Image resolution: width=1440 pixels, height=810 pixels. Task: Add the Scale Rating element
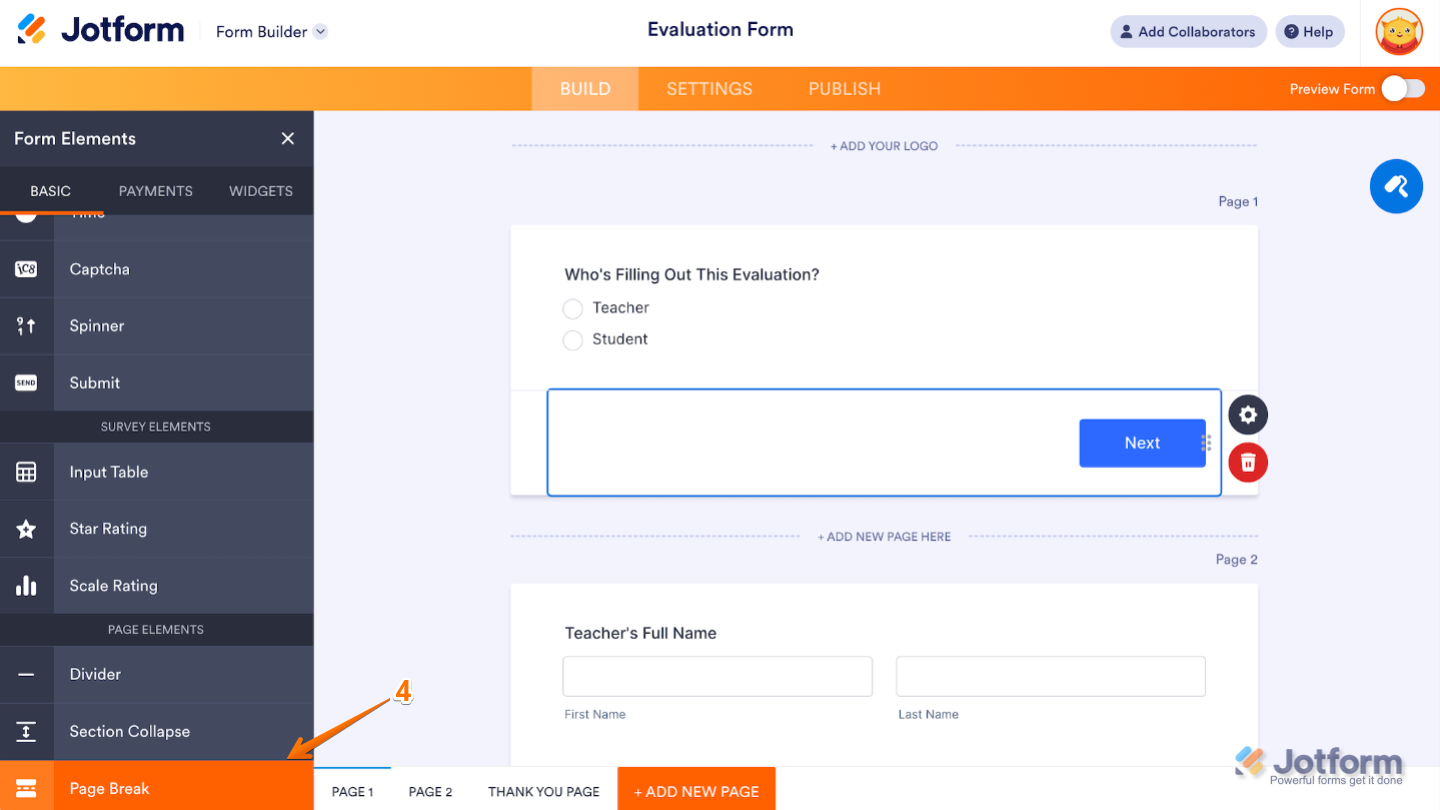113,586
